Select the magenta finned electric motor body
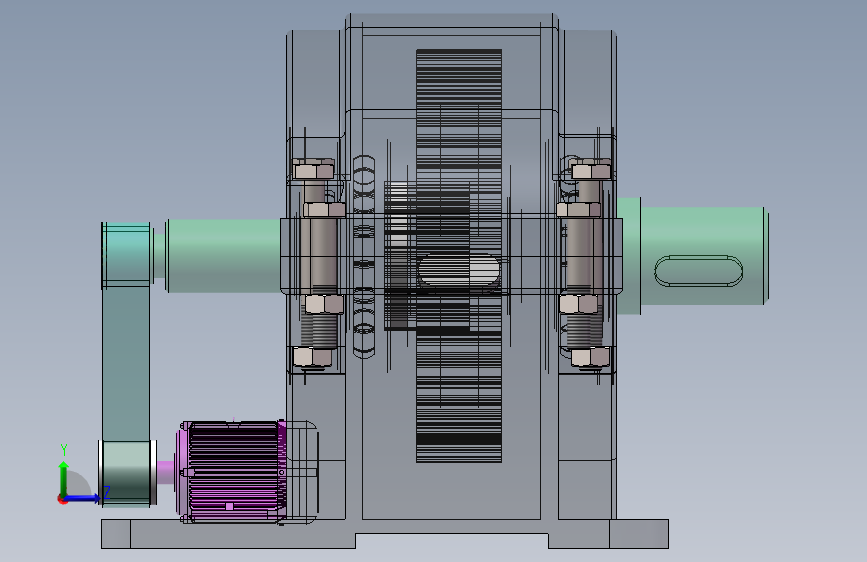The width and height of the screenshot is (867, 562). [232, 472]
